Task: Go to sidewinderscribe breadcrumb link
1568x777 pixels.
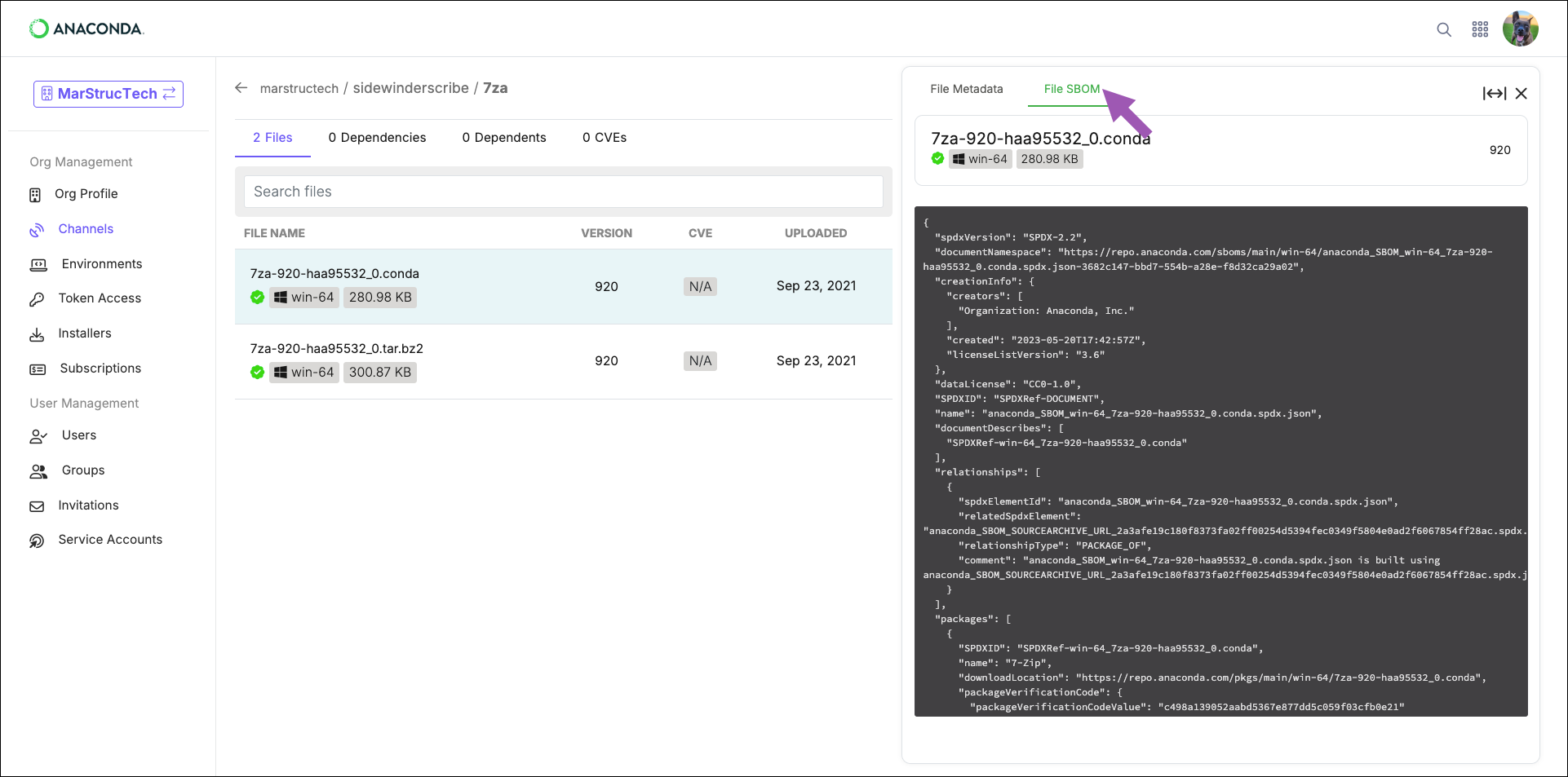Action: [x=410, y=88]
